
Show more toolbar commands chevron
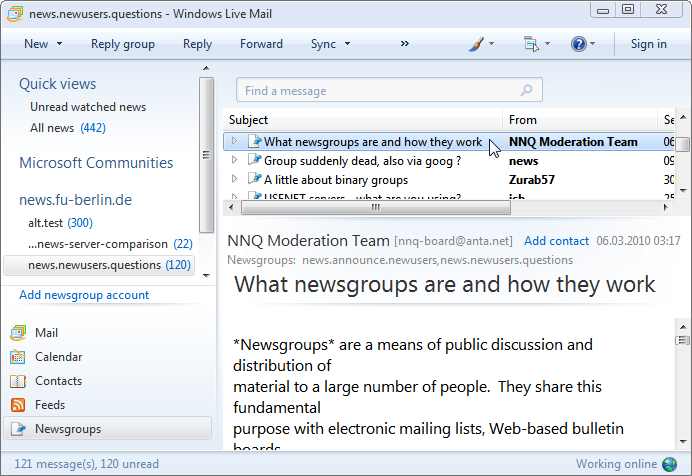(404, 44)
